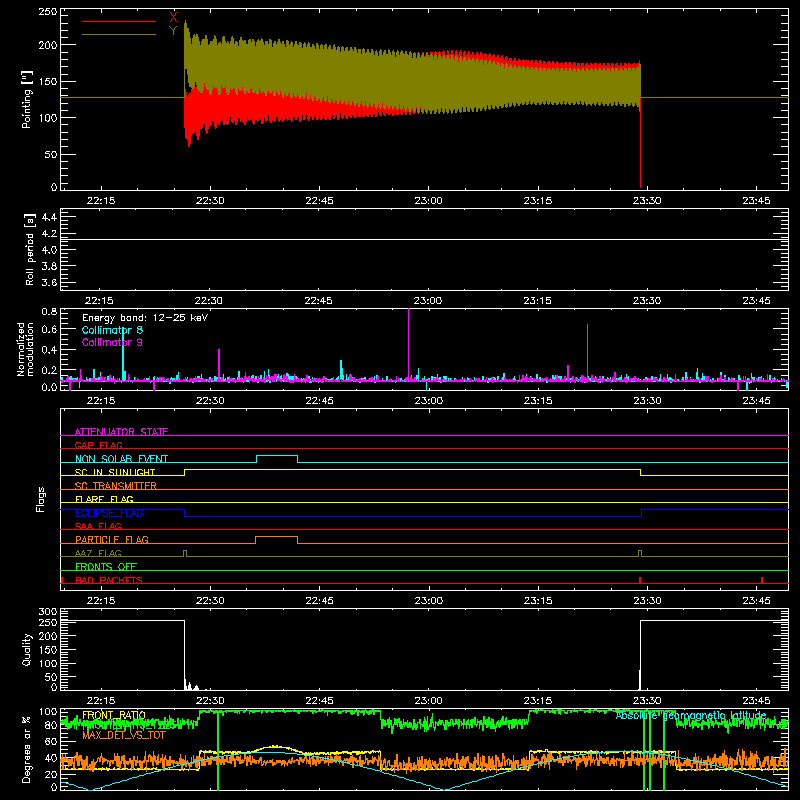Click the 22:45 tick under Quality plot

point(319,701)
